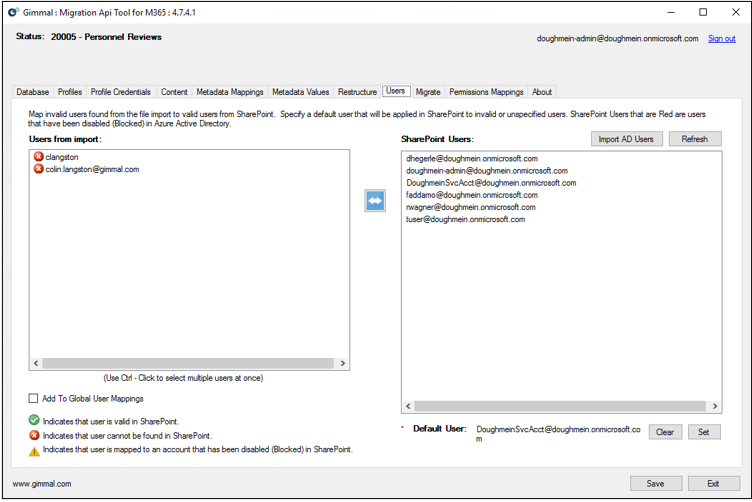This screenshot has width=752, height=502.
Task: Click the blue map users arrow icon
Action: point(375,200)
